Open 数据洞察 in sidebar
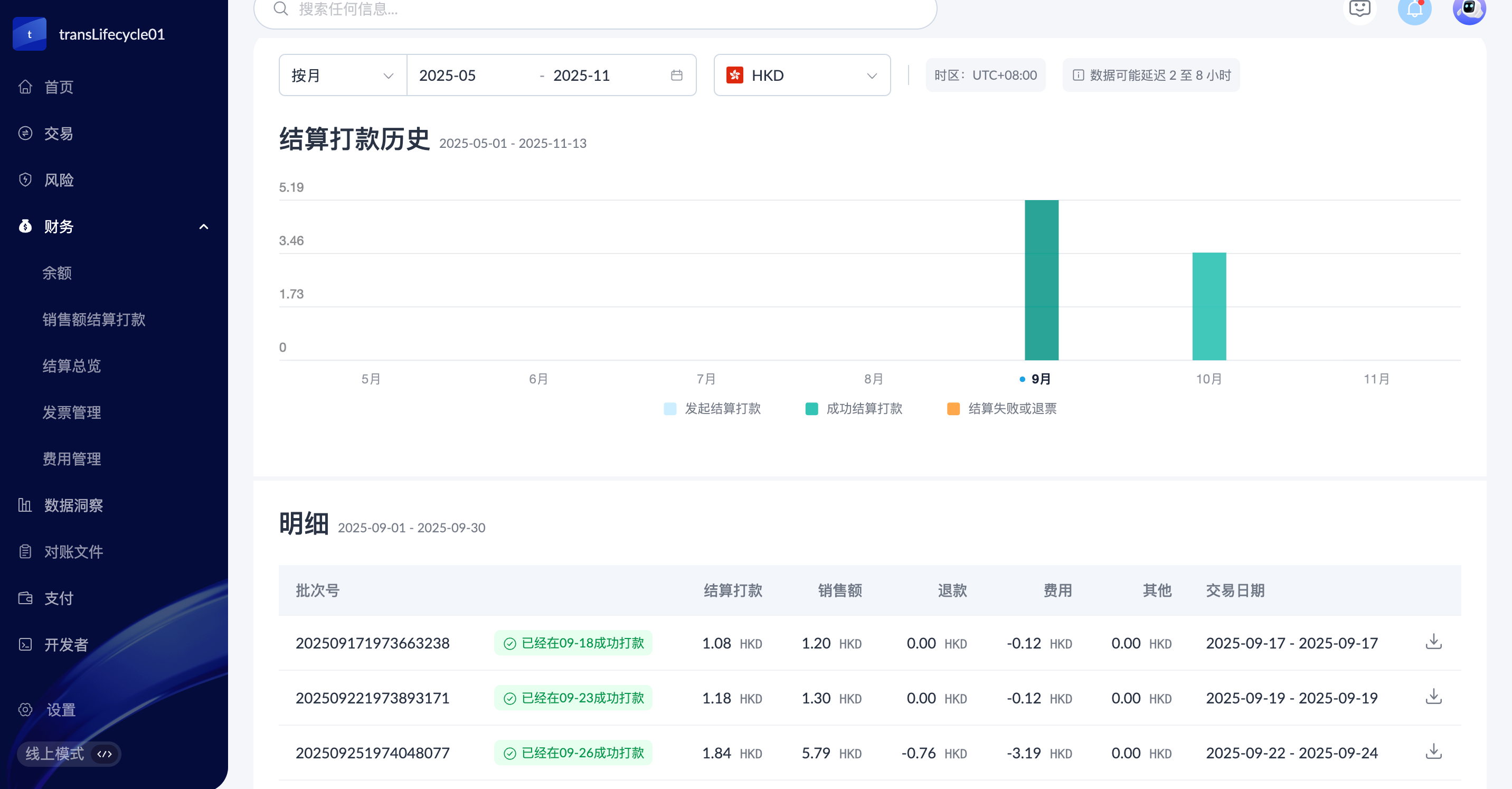Image resolution: width=1512 pixels, height=789 pixels. [73, 505]
